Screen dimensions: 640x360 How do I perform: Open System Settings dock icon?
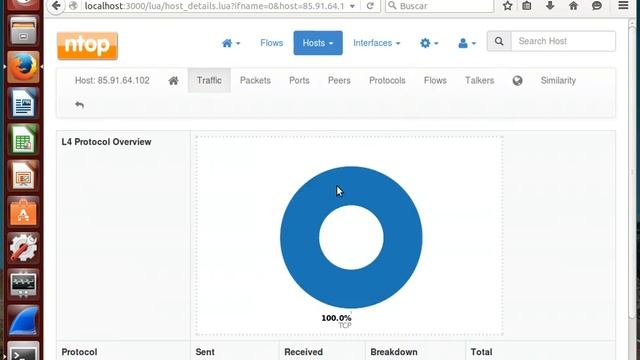coord(23,248)
